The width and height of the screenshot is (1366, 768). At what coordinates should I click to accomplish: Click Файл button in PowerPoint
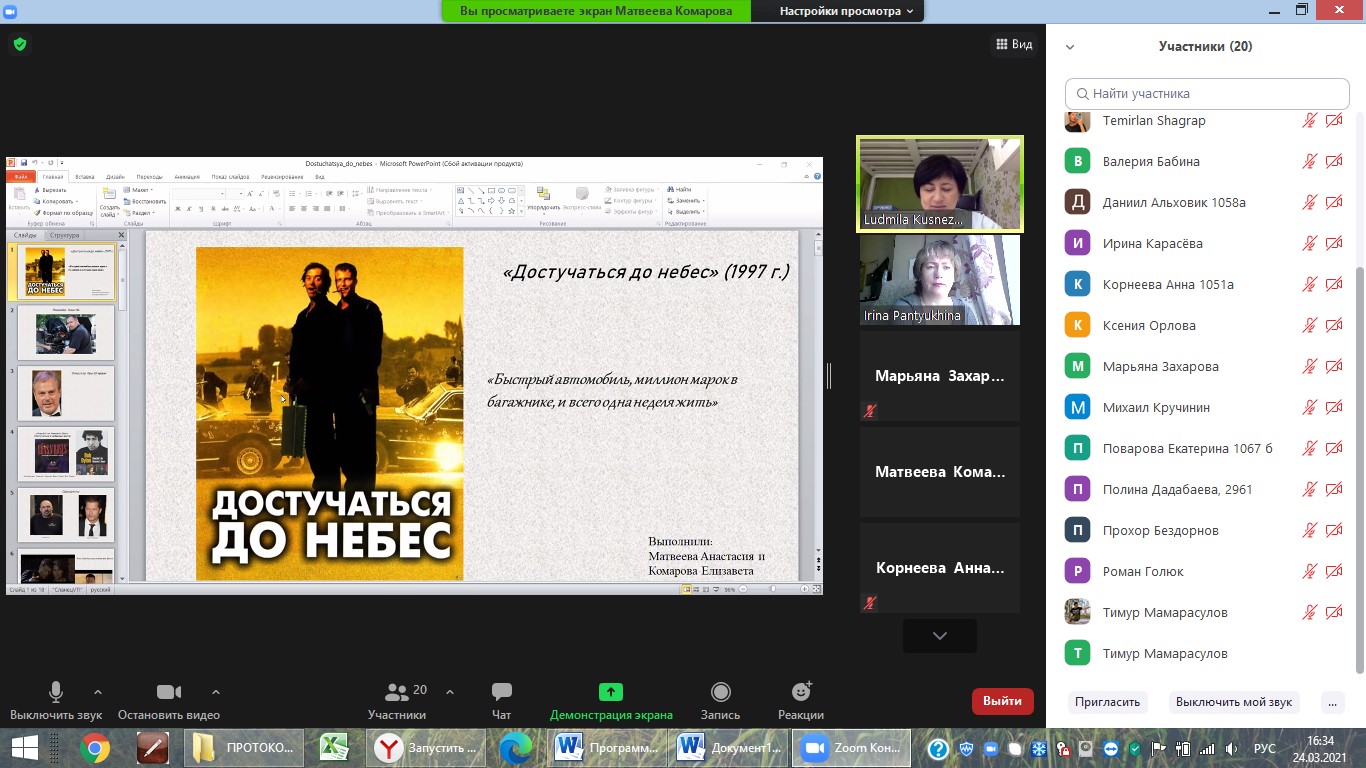coord(20,176)
